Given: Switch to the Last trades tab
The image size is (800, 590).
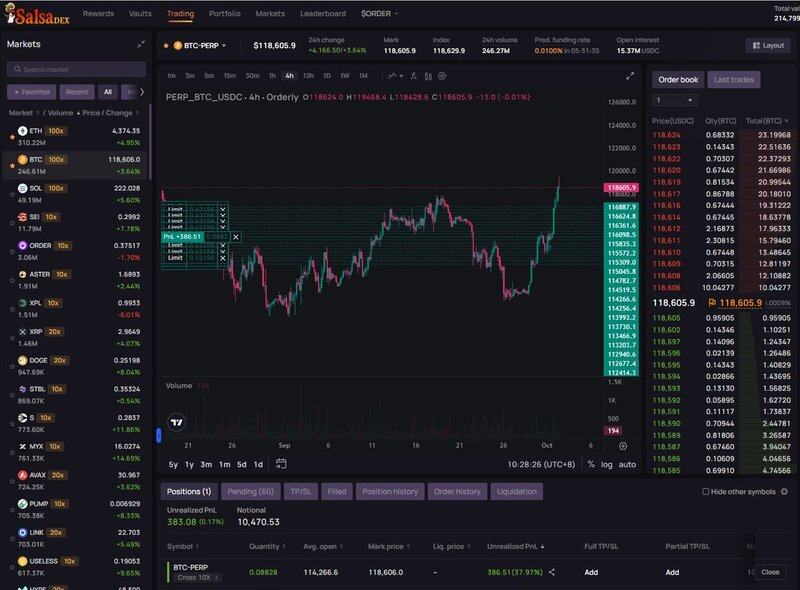Looking at the screenshot, I should tap(735, 79).
